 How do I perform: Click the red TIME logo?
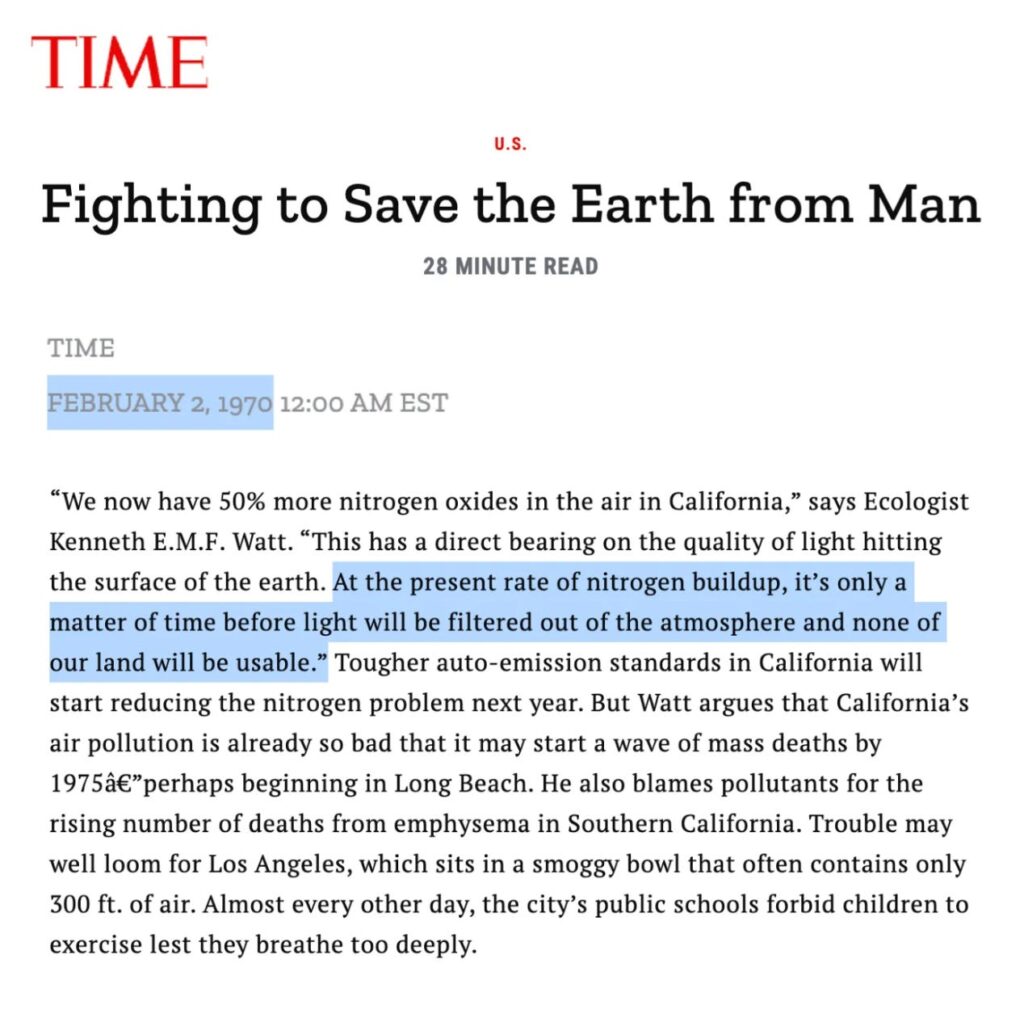(119, 62)
